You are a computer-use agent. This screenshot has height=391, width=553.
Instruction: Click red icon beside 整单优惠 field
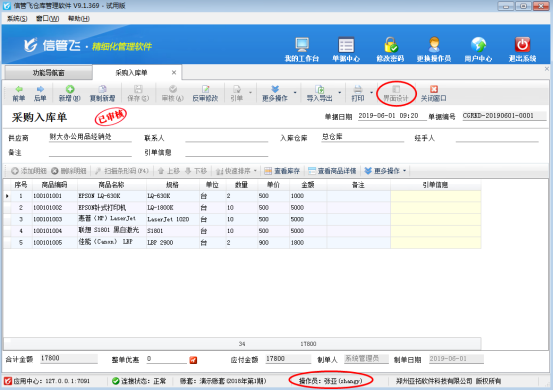(193, 360)
